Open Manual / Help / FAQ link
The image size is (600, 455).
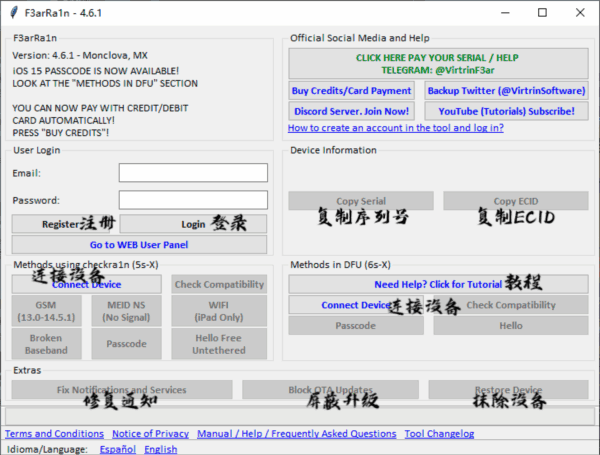pos(297,434)
